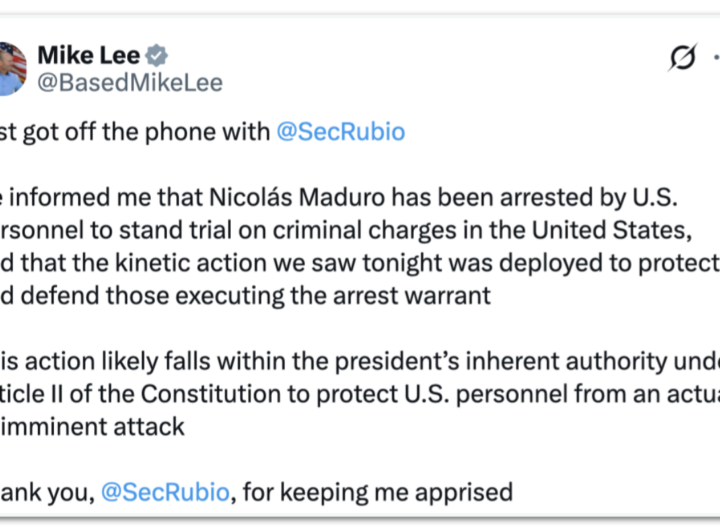The height and width of the screenshot is (530, 720).
Task: Click the words "imminent attack" in the tweet
Action: tap(104, 427)
